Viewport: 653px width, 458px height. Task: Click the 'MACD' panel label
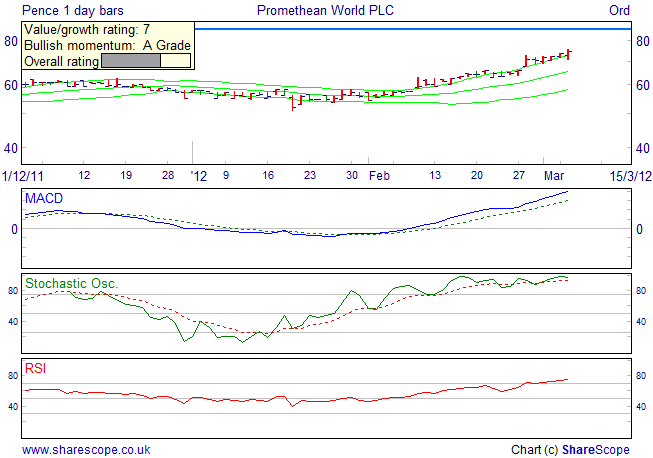point(44,198)
